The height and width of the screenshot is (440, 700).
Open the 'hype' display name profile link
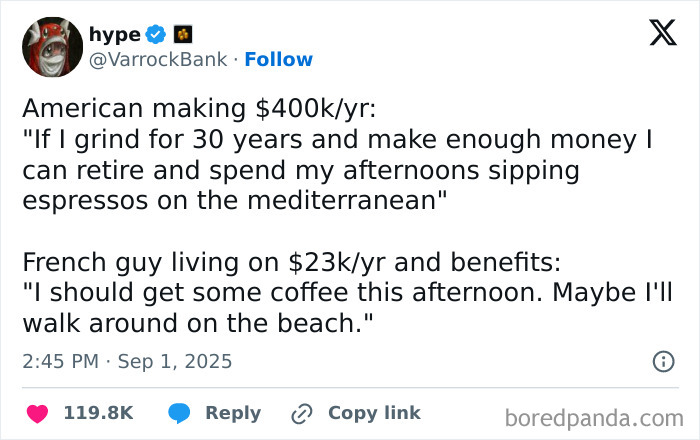pyautogui.click(x=115, y=35)
